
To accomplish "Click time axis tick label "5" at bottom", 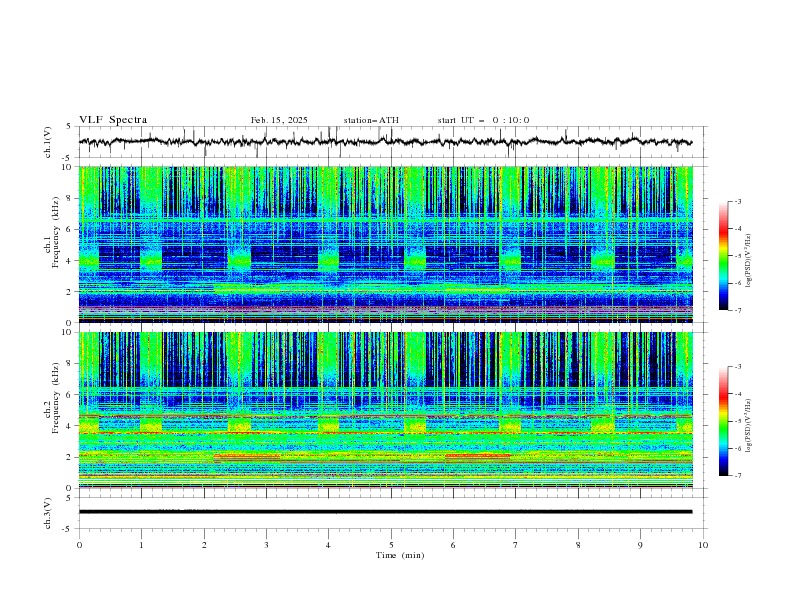I will click(x=391, y=545).
